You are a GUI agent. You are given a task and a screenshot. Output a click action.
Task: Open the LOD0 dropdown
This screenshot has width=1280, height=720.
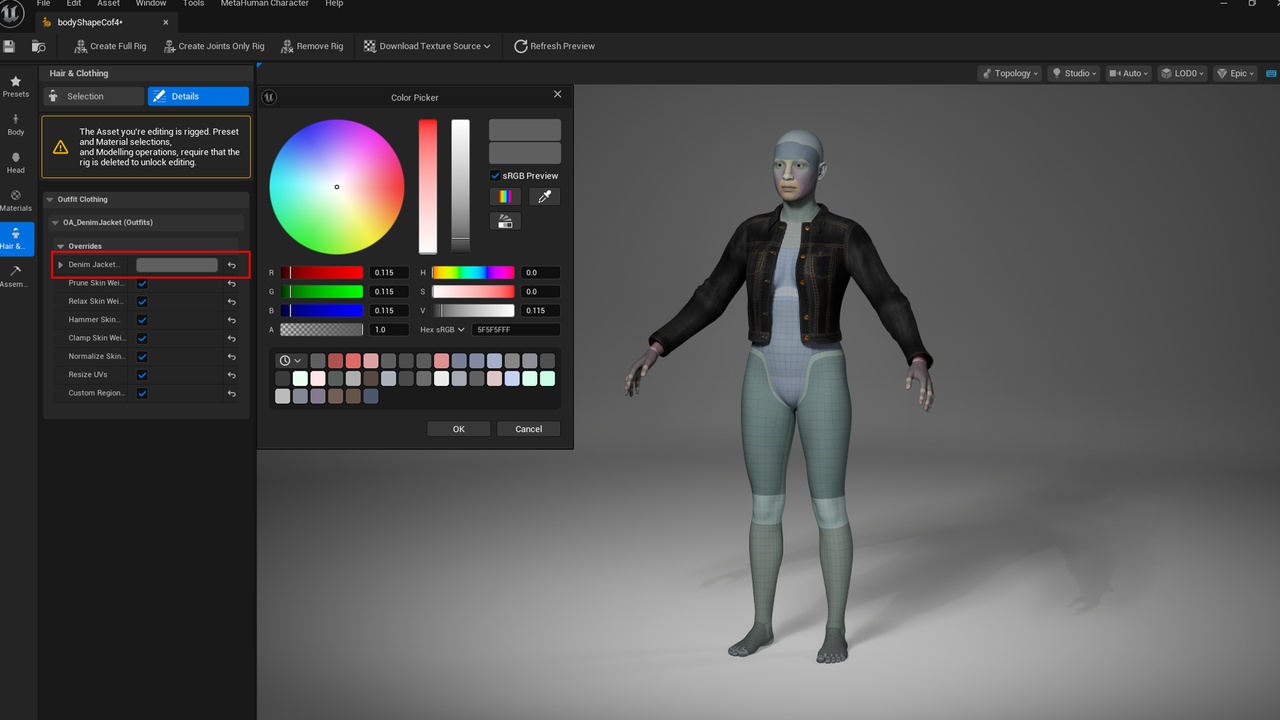click(1183, 73)
